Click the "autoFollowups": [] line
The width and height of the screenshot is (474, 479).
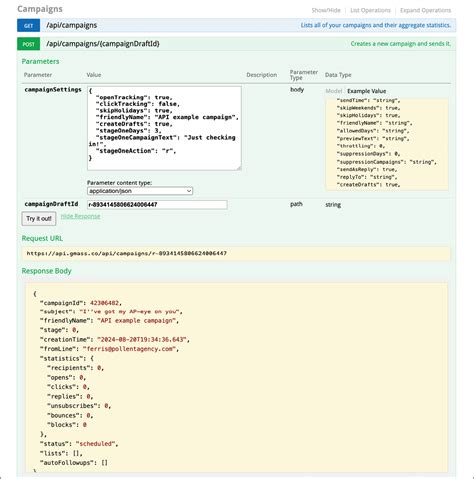click(74, 463)
